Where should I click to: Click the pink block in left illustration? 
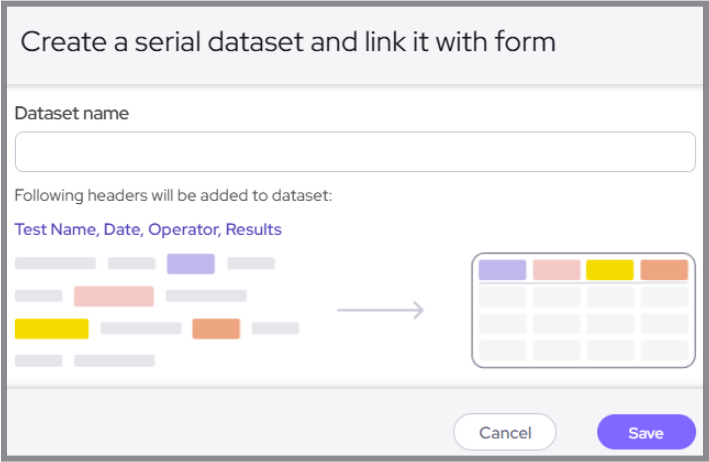pyautogui.click(x=114, y=296)
